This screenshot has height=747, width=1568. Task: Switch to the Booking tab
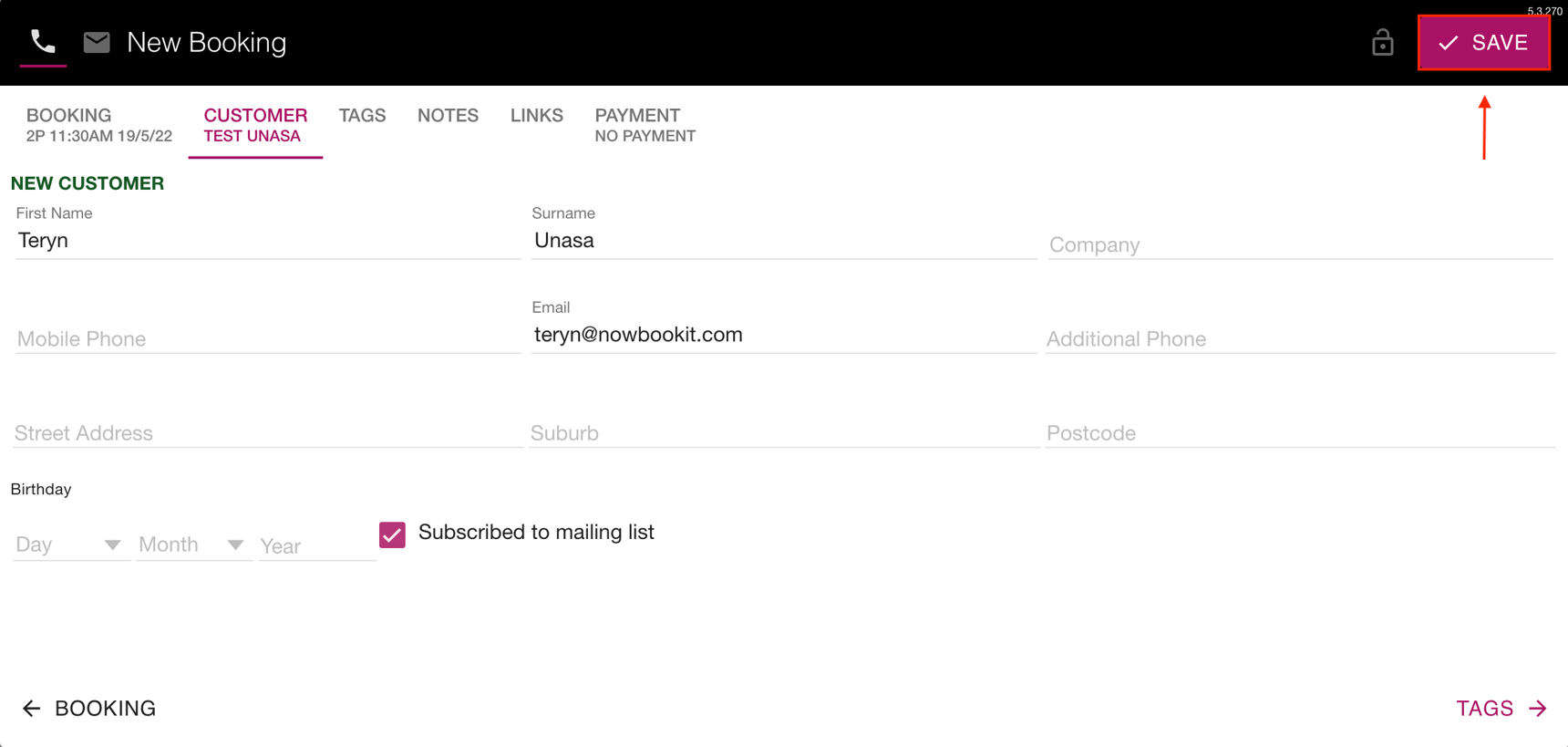click(x=98, y=125)
